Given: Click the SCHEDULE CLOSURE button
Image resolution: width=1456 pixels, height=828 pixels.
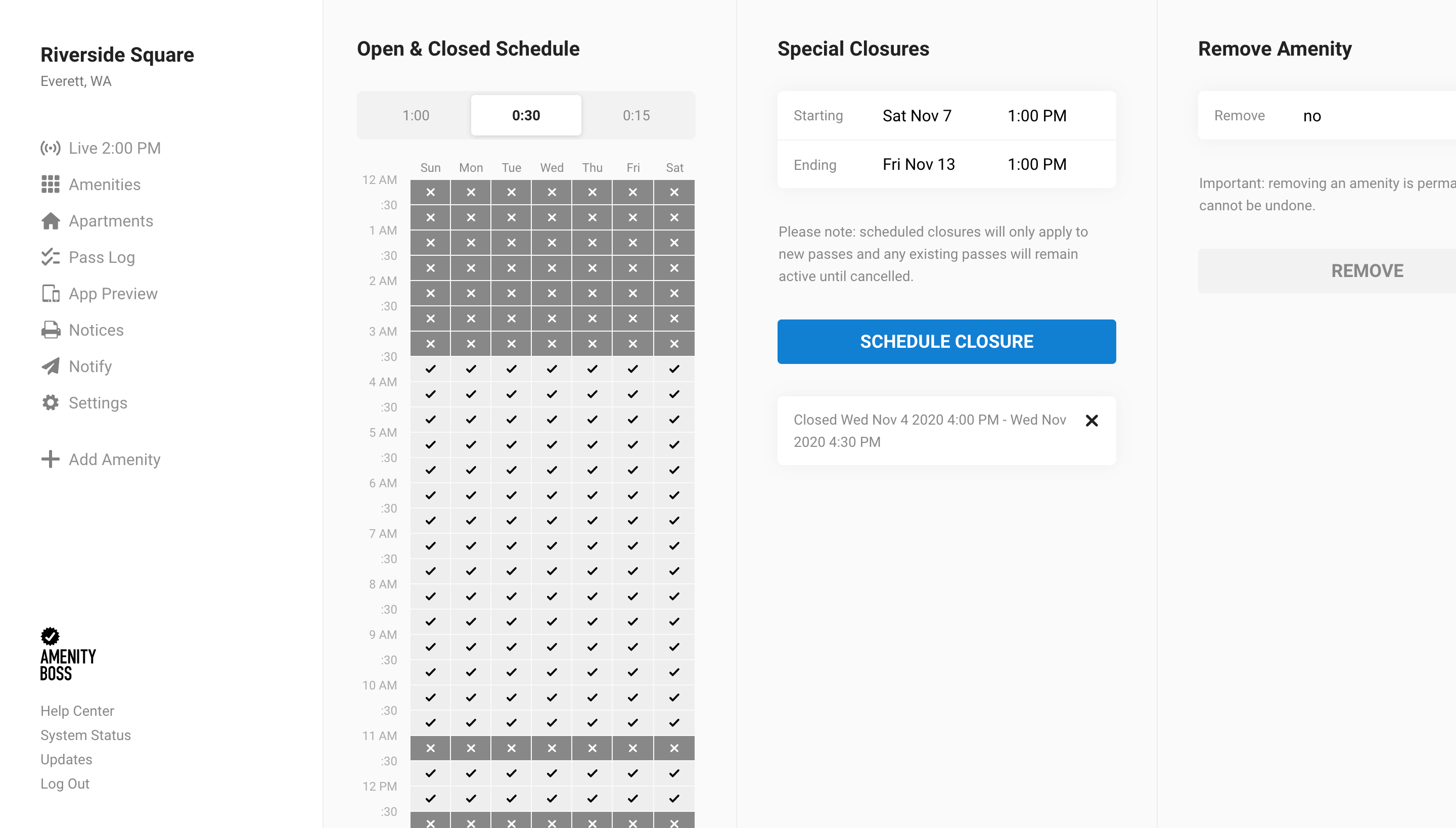Looking at the screenshot, I should 946,341.
